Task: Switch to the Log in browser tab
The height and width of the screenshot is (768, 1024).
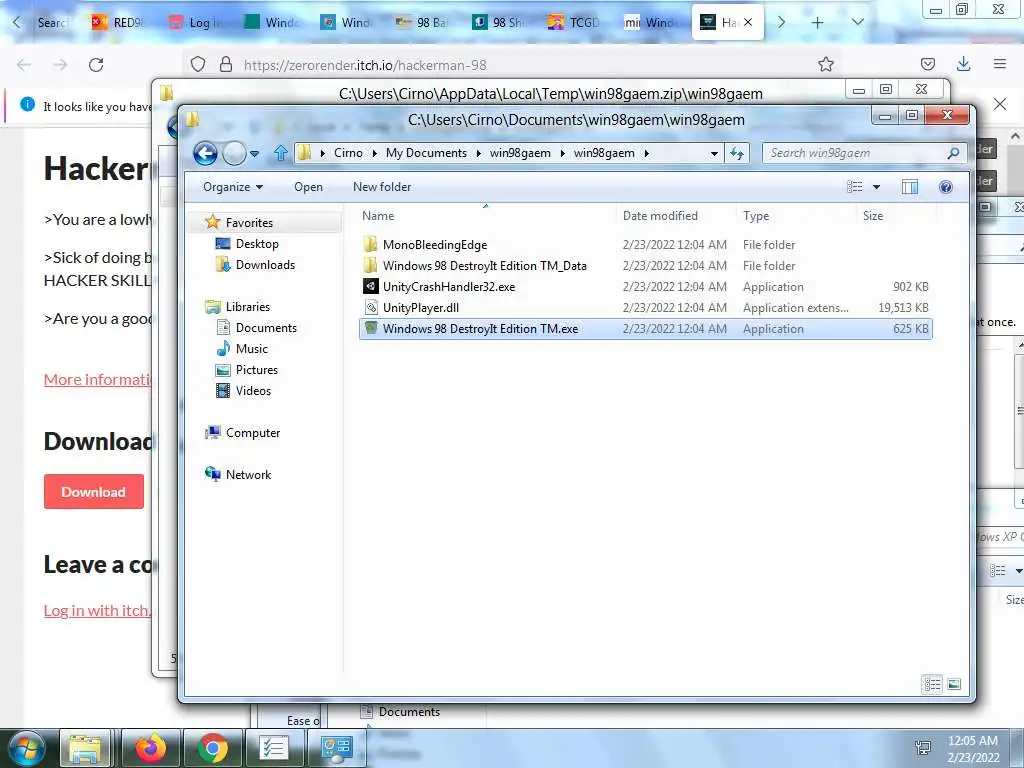Action: tap(194, 22)
